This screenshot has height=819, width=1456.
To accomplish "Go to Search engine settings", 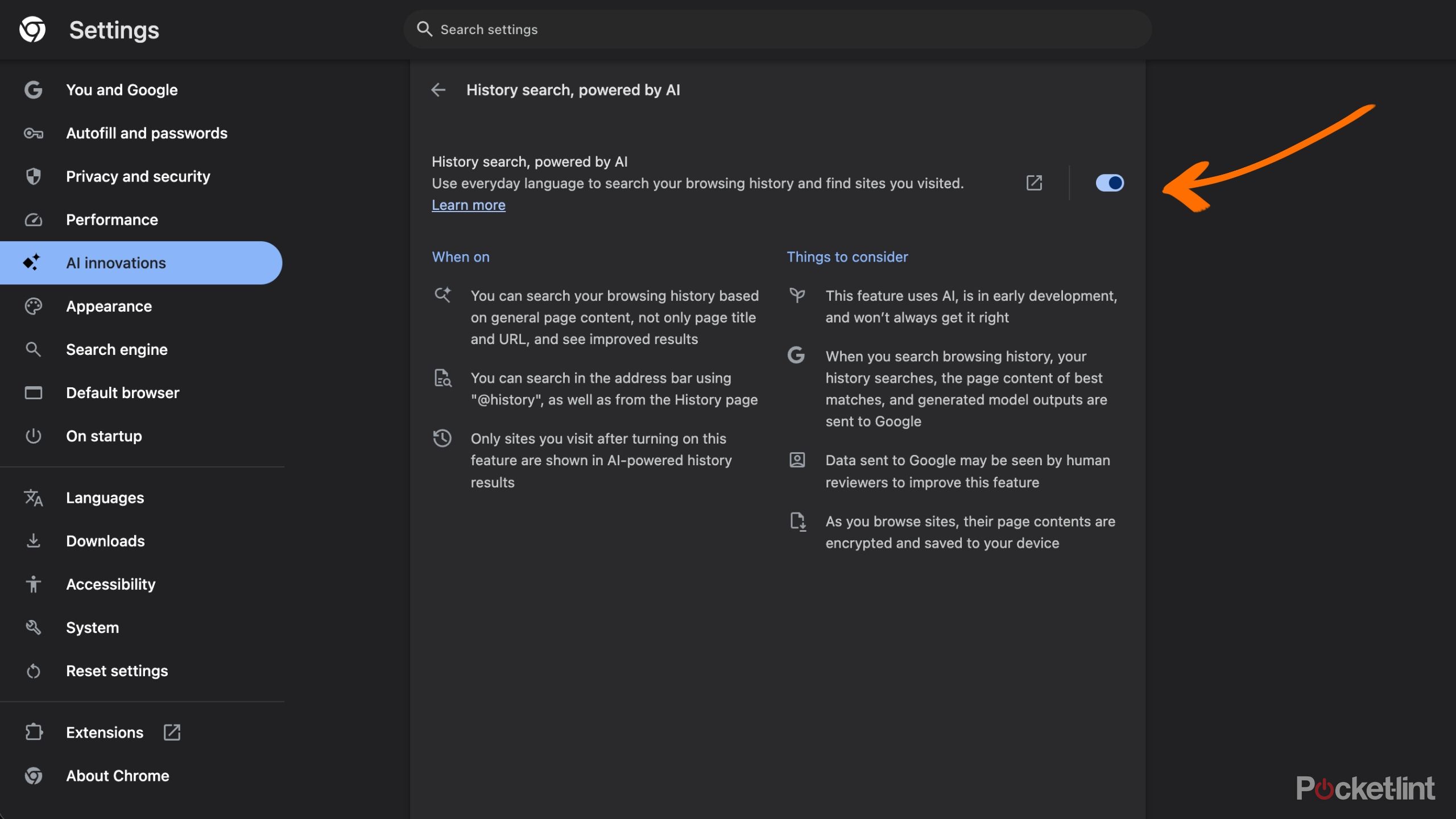I will coord(117,349).
